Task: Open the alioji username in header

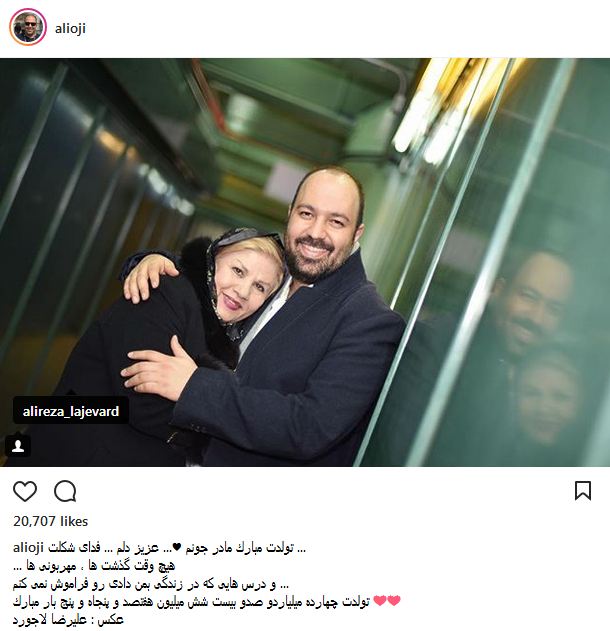Action: pos(70,28)
